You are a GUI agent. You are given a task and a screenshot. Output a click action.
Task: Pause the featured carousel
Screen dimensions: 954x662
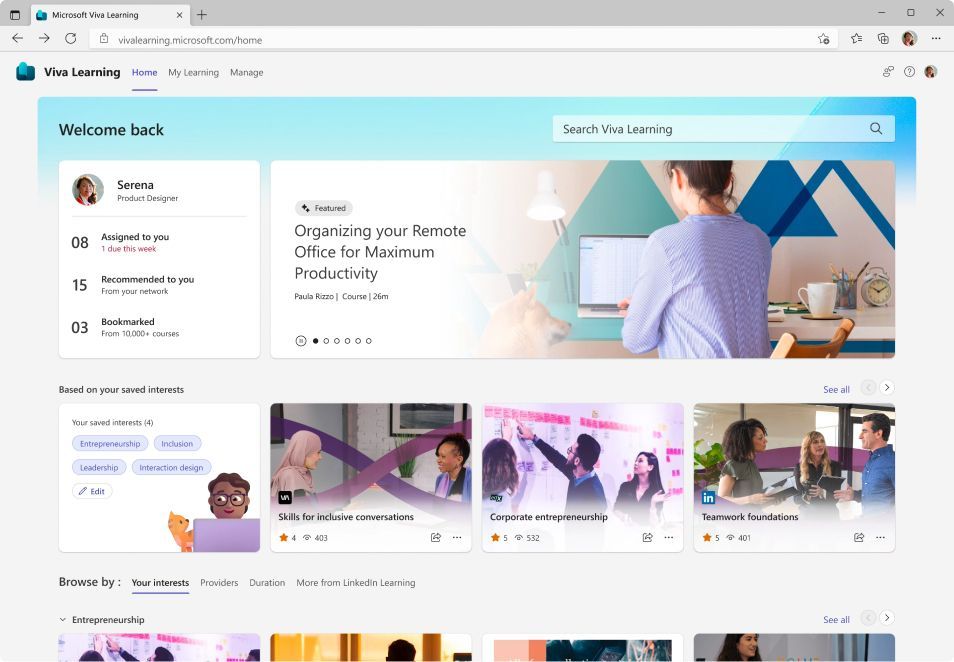[x=301, y=341]
